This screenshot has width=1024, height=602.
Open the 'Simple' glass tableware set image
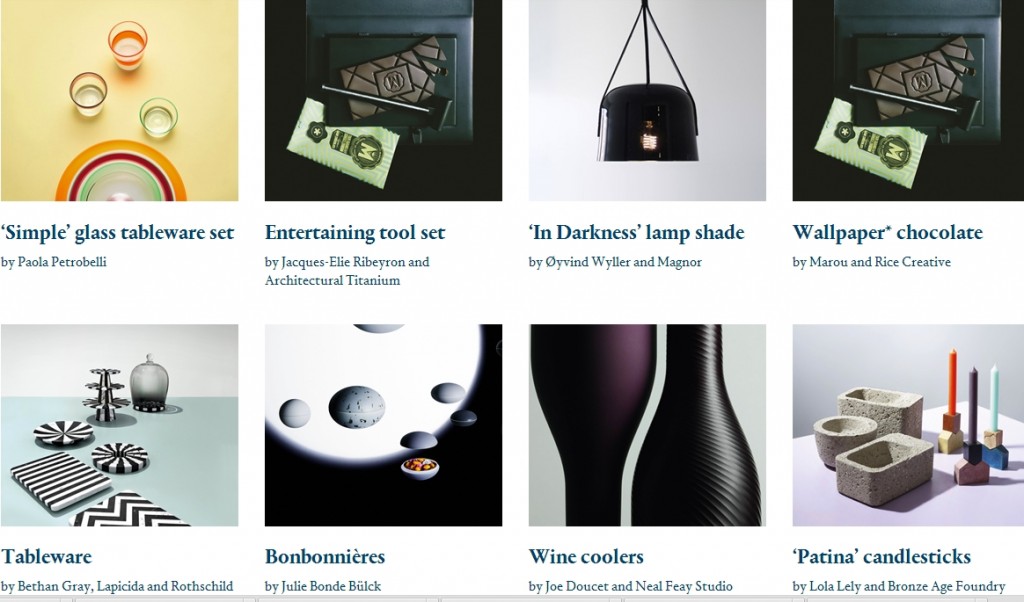pyautogui.click(x=120, y=101)
